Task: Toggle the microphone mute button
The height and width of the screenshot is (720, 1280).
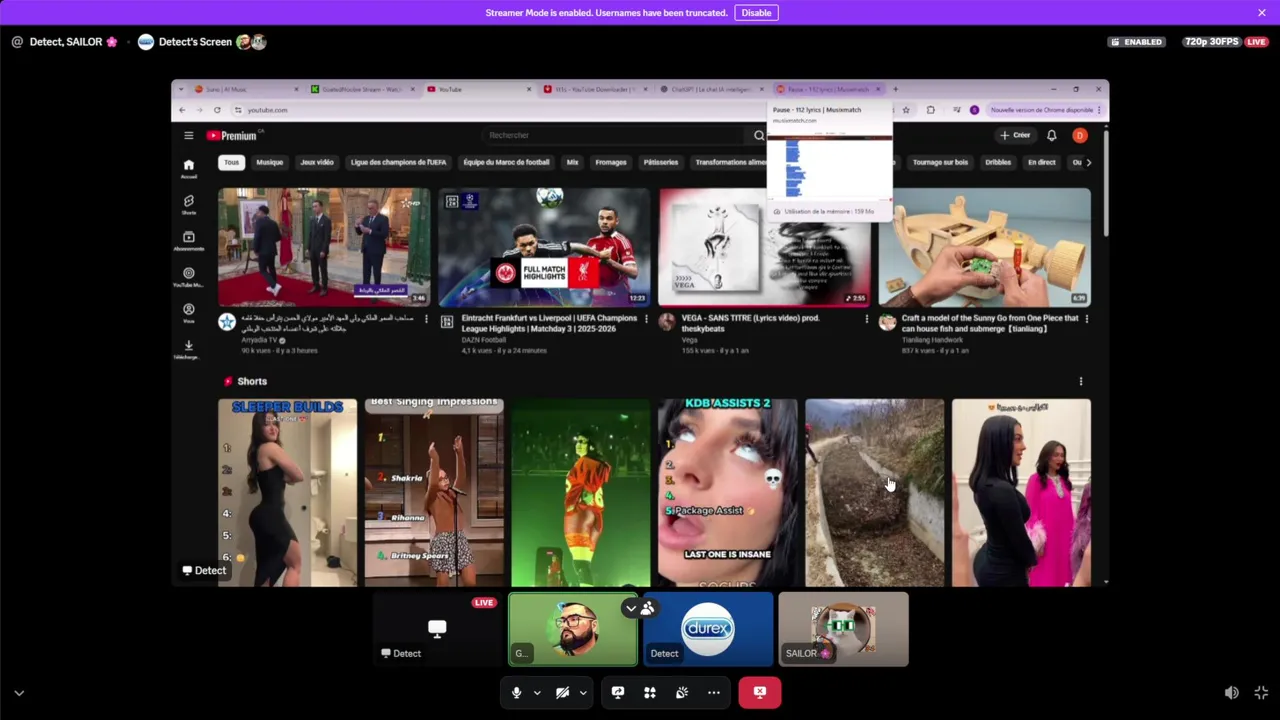Action: pyautogui.click(x=516, y=692)
